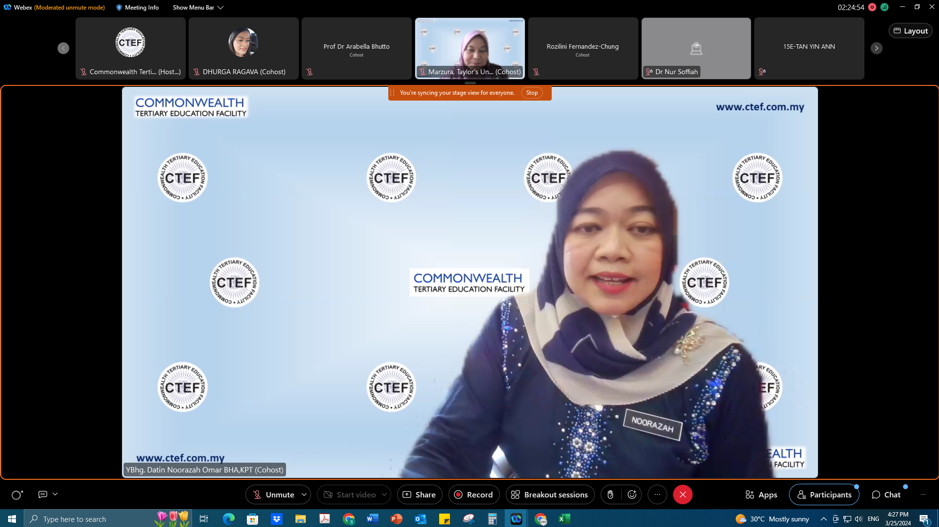Open Excel from the taskbar
Screen dimensions: 939x527
tap(564, 519)
